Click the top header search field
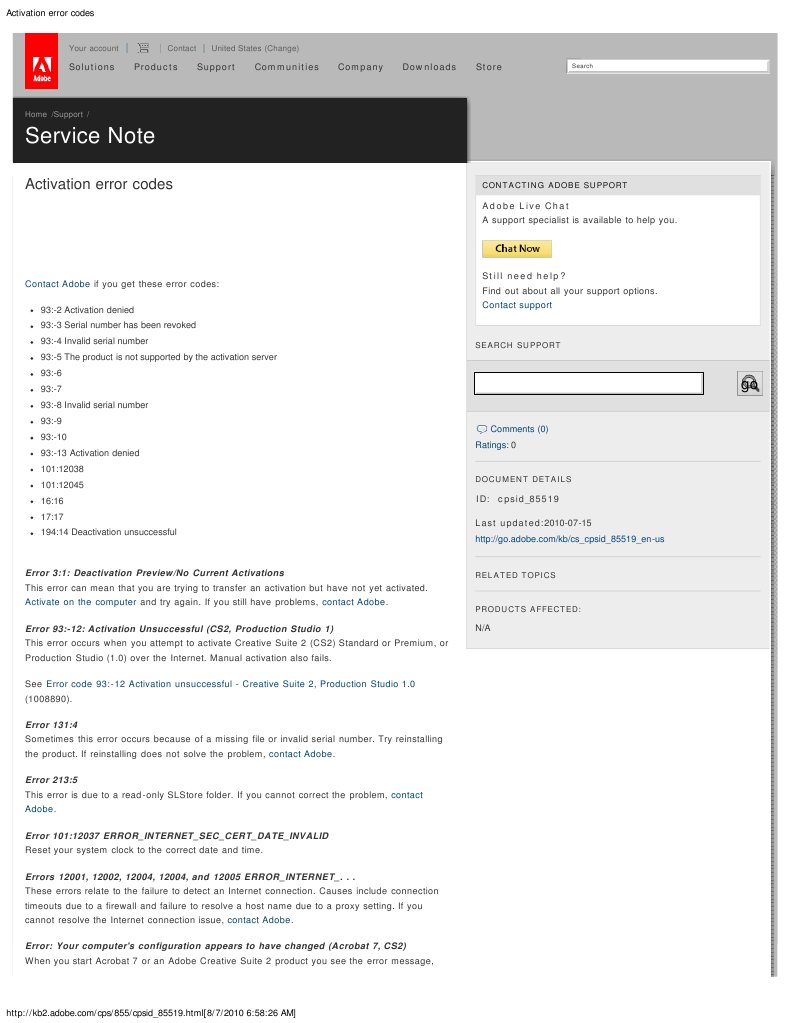The width and height of the screenshot is (791, 1023). pos(667,66)
